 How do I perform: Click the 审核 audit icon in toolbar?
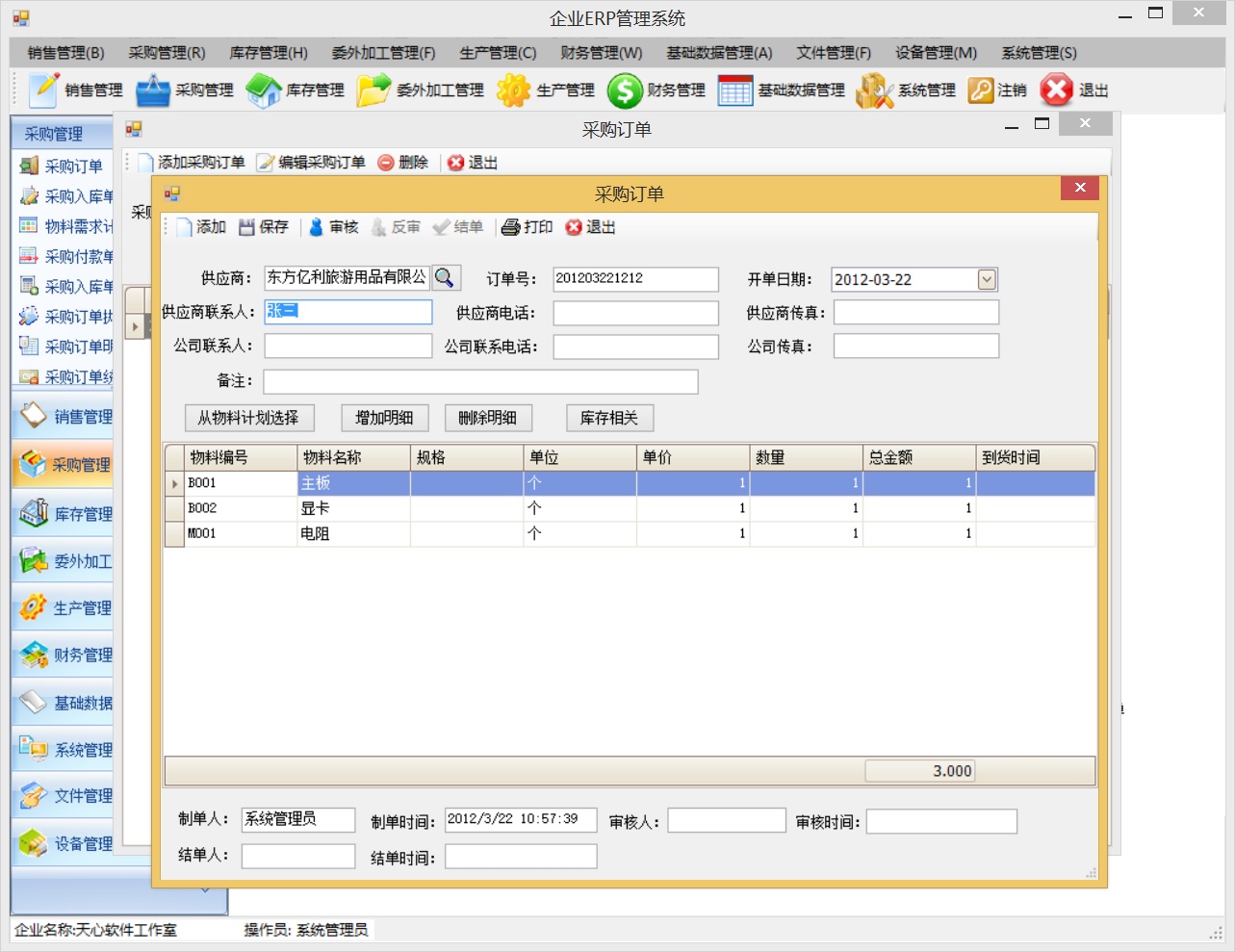(x=316, y=227)
